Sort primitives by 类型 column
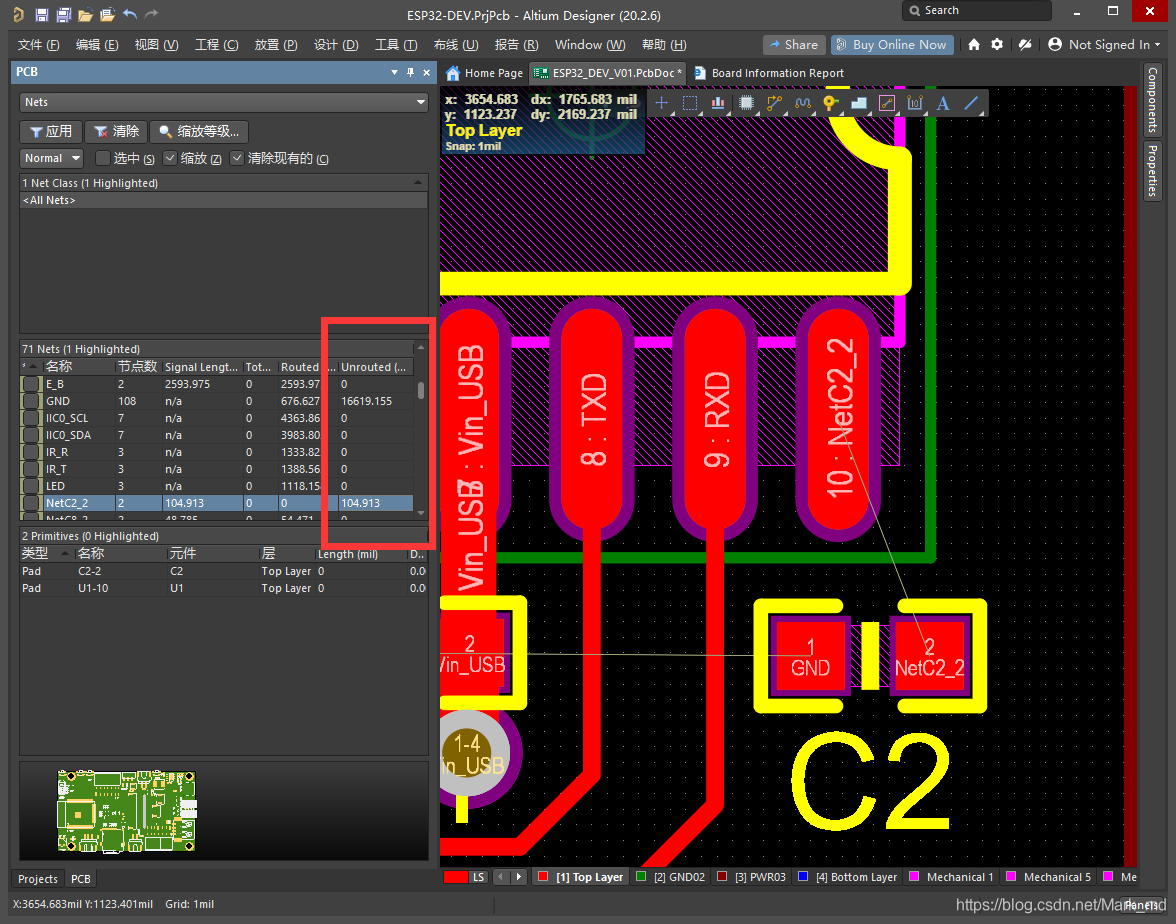The image size is (1176, 924). [x=46, y=554]
